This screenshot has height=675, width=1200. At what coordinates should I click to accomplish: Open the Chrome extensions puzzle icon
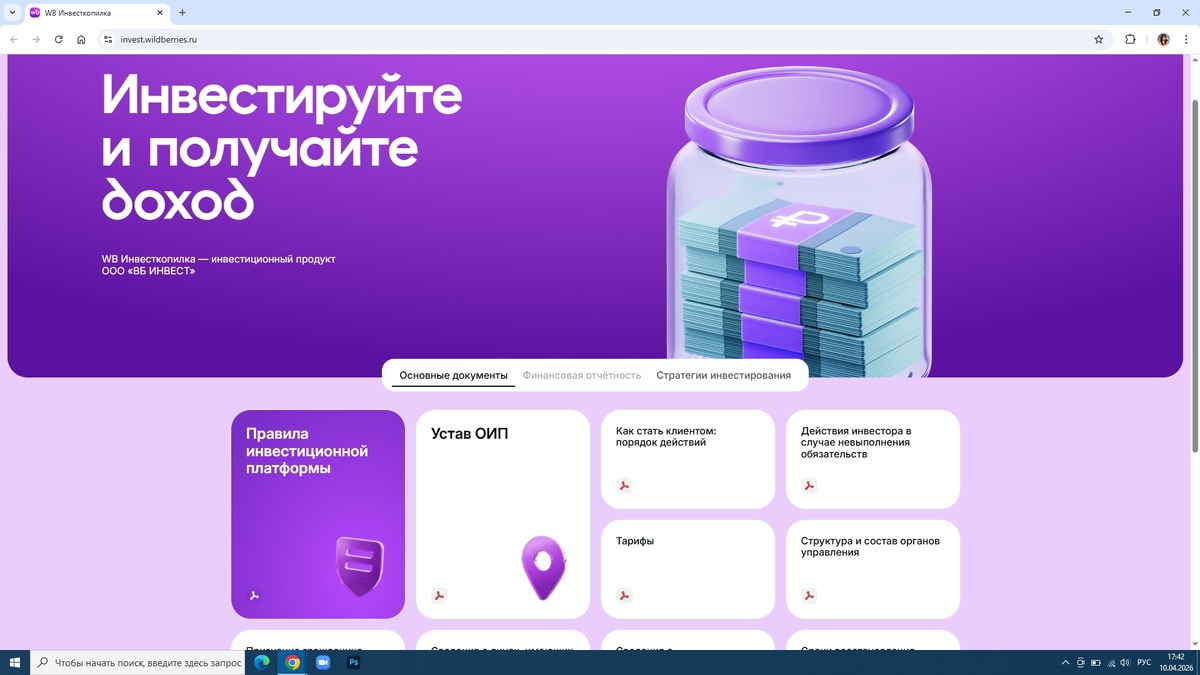pos(1130,40)
